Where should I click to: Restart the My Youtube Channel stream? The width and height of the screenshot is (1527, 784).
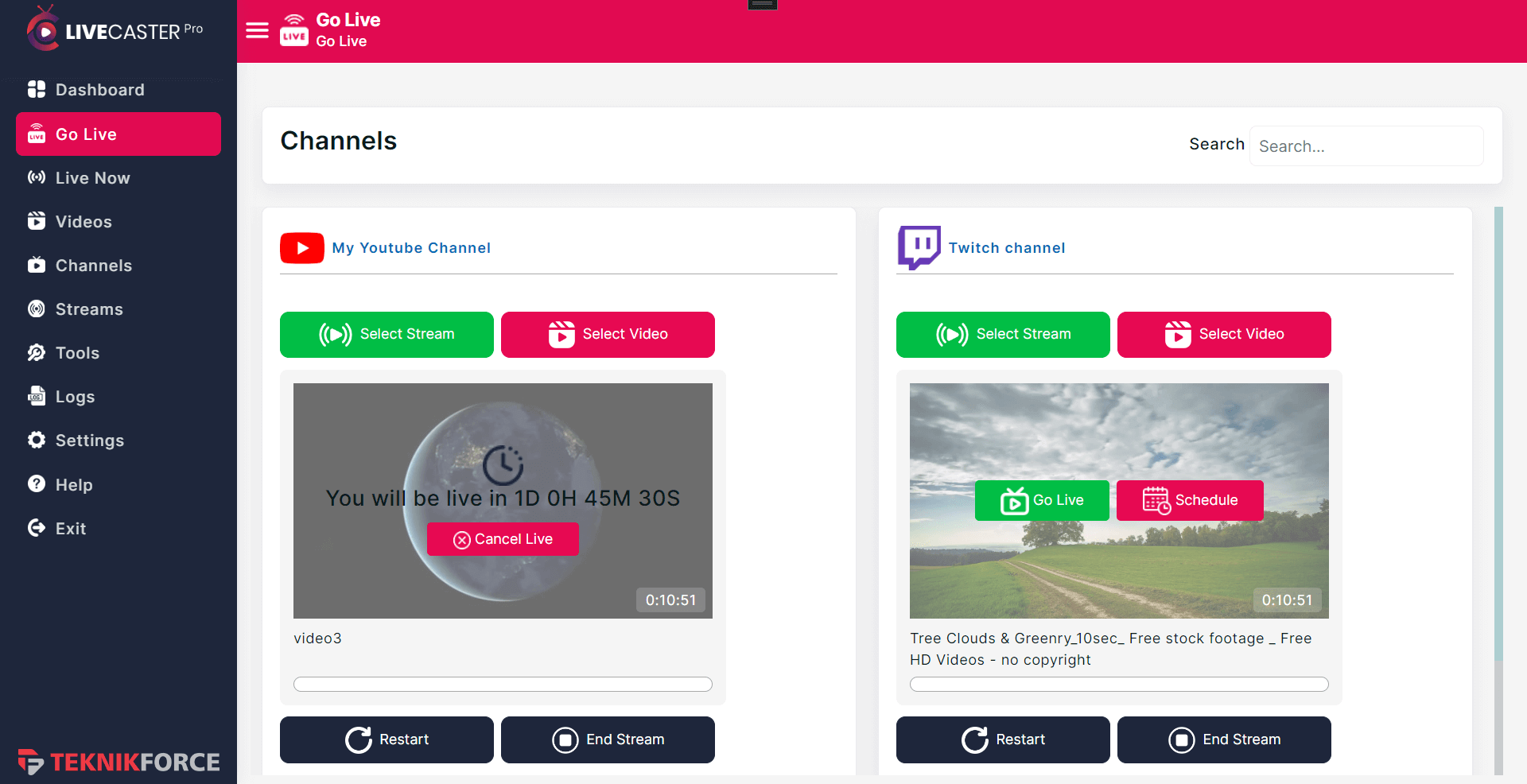coord(387,740)
